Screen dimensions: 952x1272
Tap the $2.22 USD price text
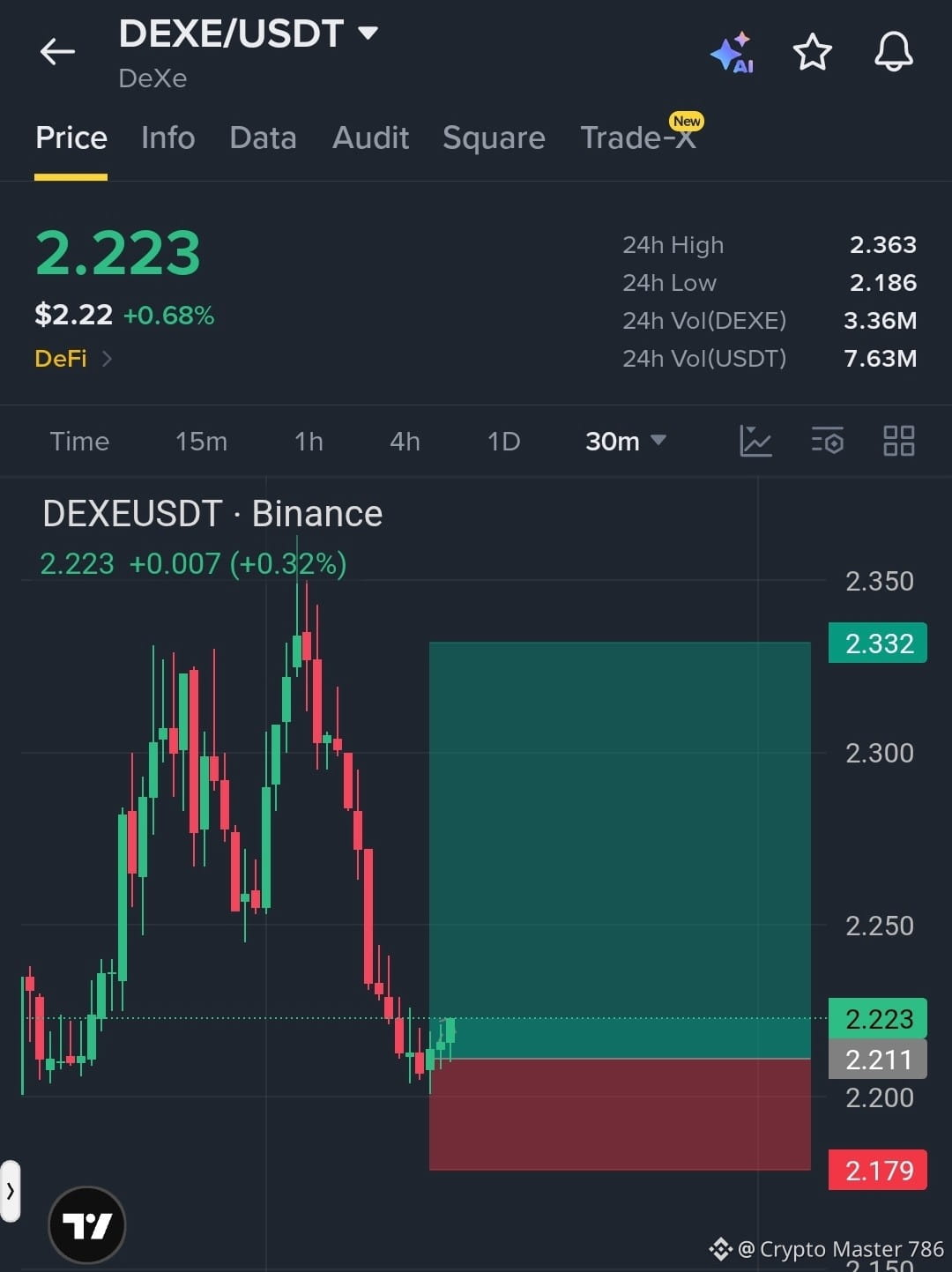73,315
